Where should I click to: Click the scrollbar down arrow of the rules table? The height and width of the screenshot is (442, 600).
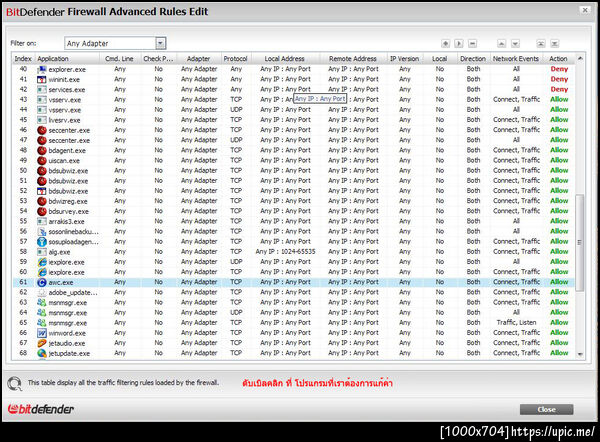pyautogui.click(x=580, y=354)
